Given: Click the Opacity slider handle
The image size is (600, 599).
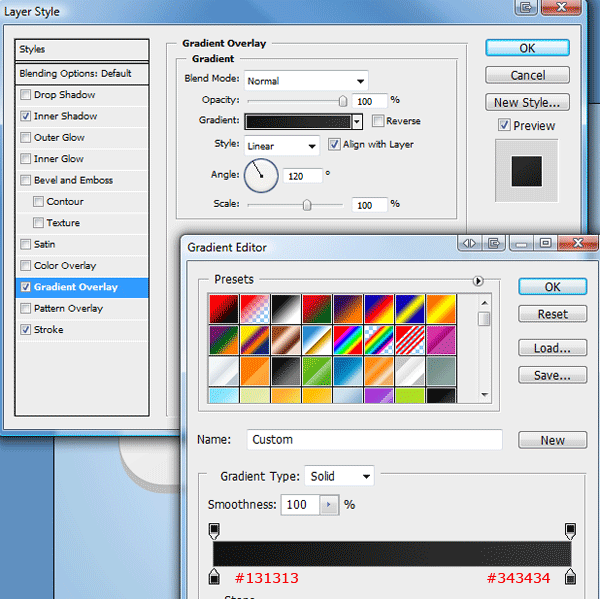Looking at the screenshot, I should click(343, 101).
